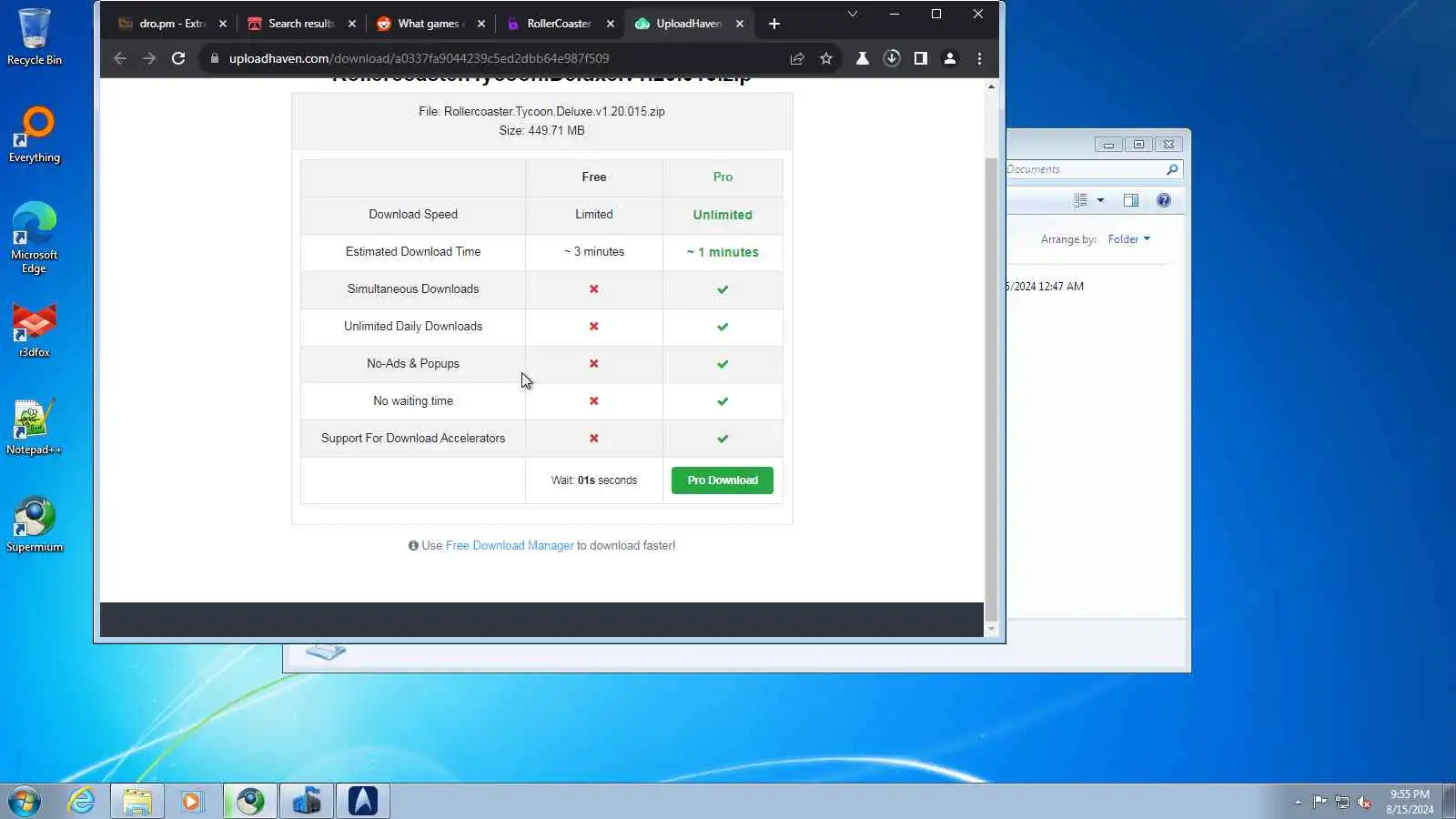Launch the Supermium desktop shortcut
This screenshot has height=819, width=1456.
point(35,524)
